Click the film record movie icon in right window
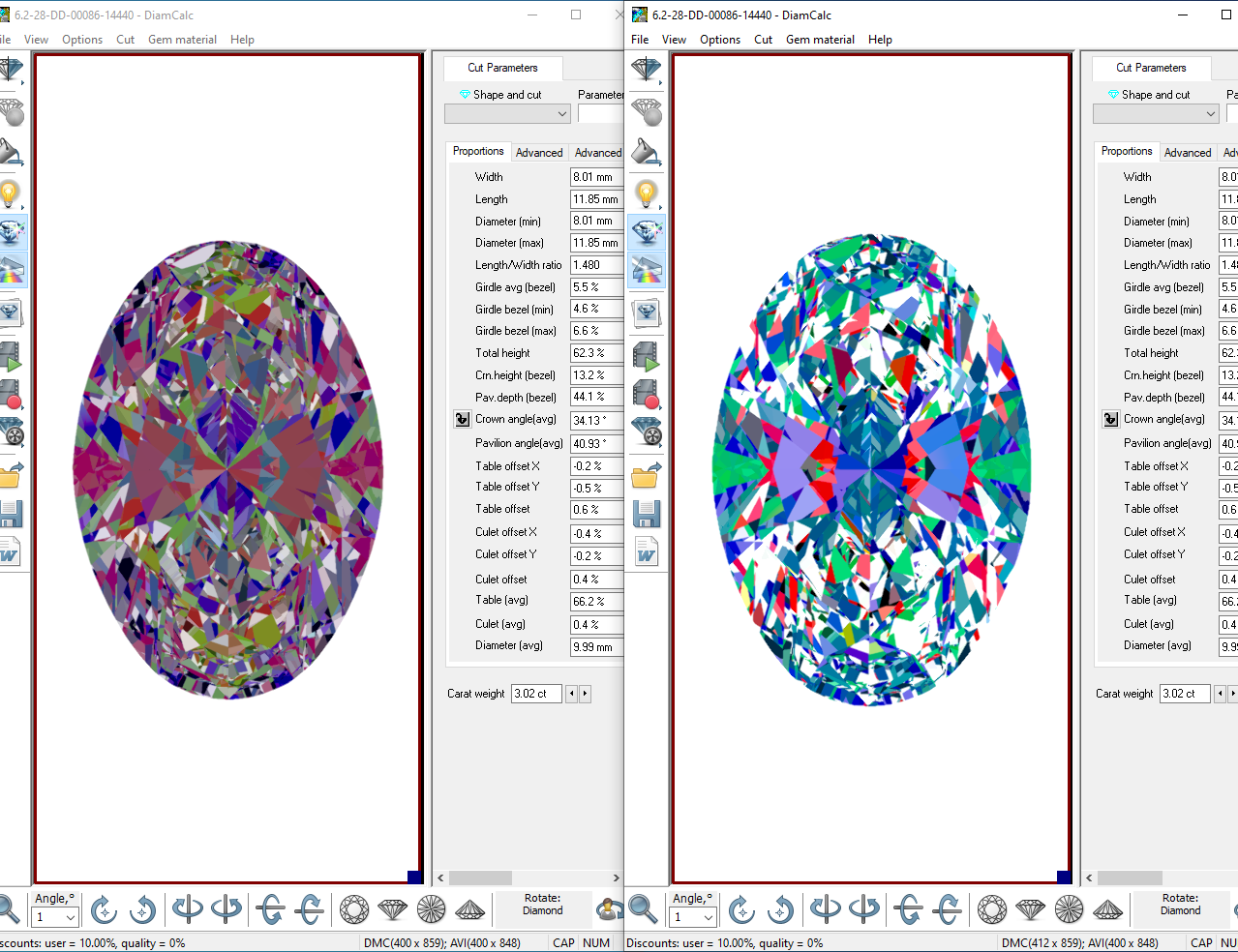The image size is (1238, 952). click(x=646, y=394)
